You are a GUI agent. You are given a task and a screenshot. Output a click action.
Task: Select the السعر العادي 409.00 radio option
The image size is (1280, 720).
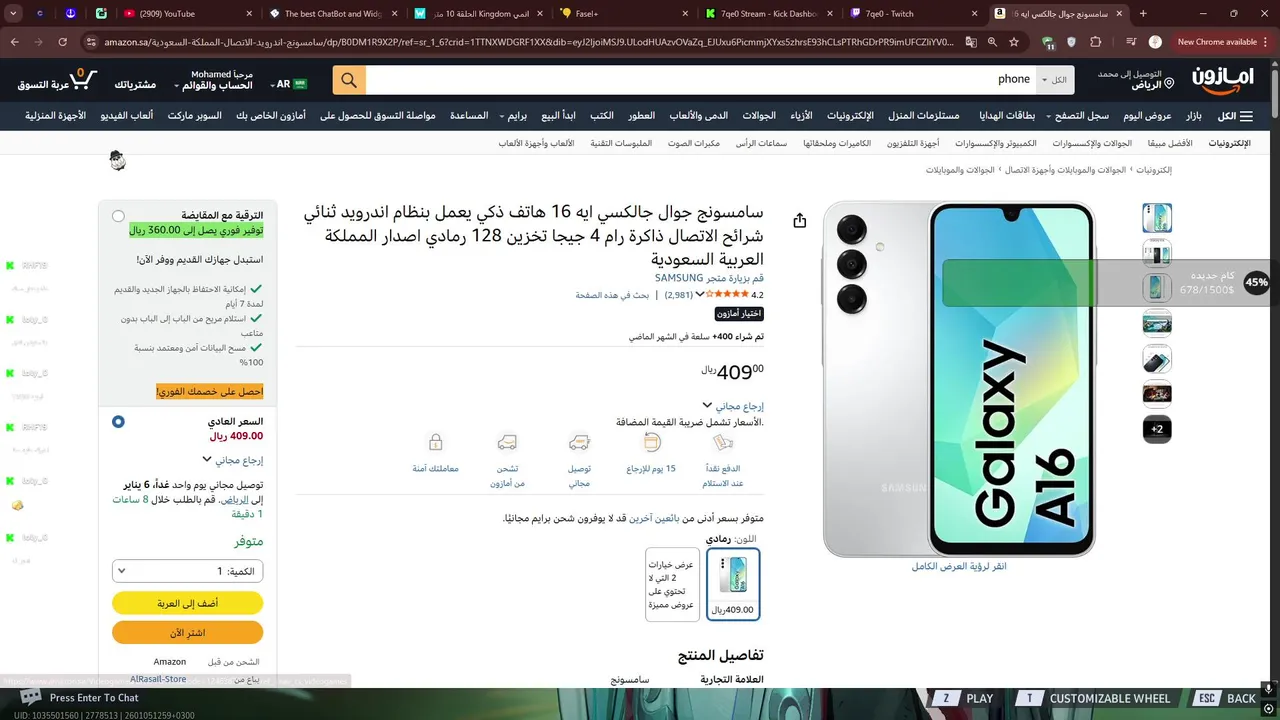[x=118, y=422]
